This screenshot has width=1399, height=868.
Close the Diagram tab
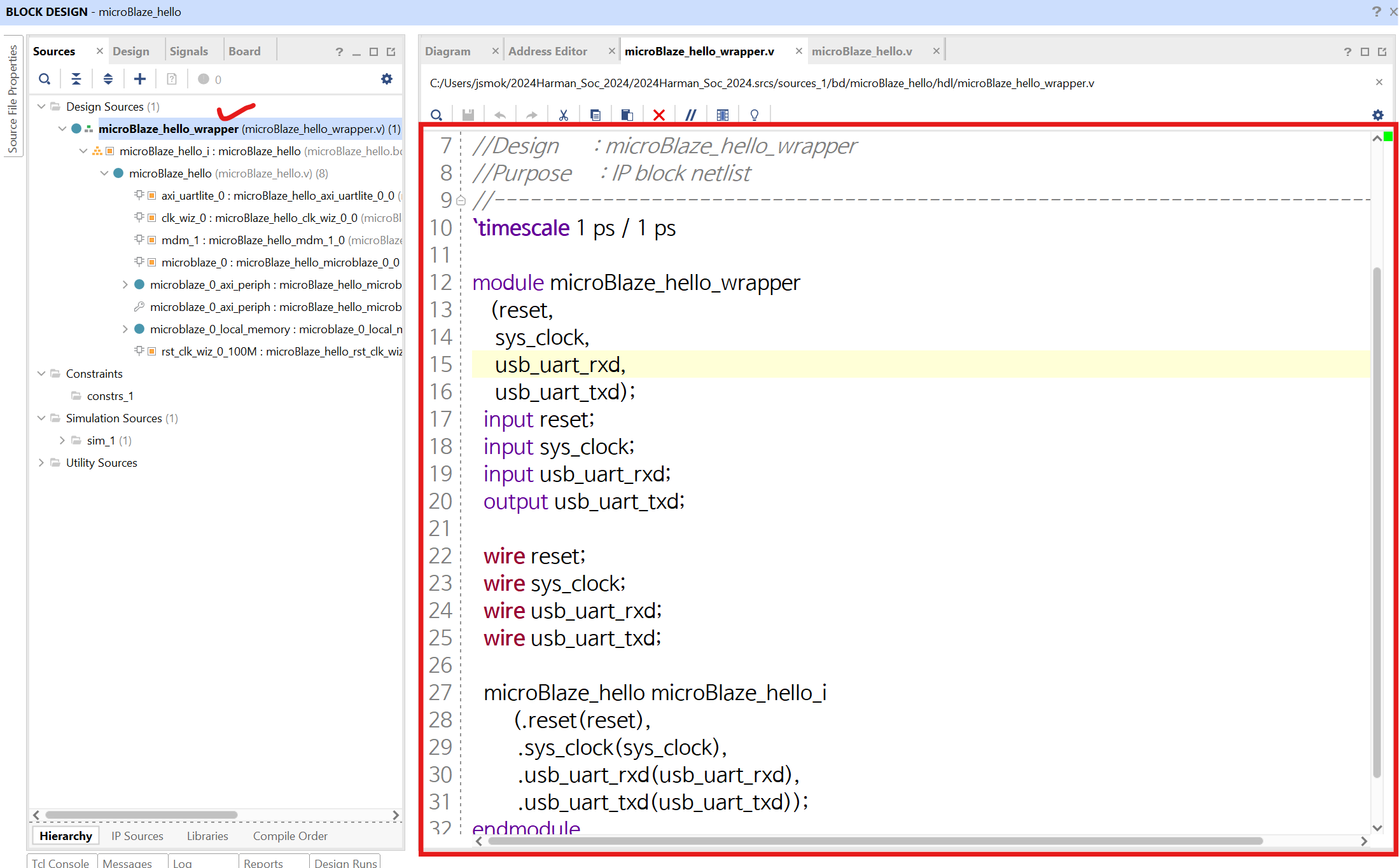tap(495, 51)
